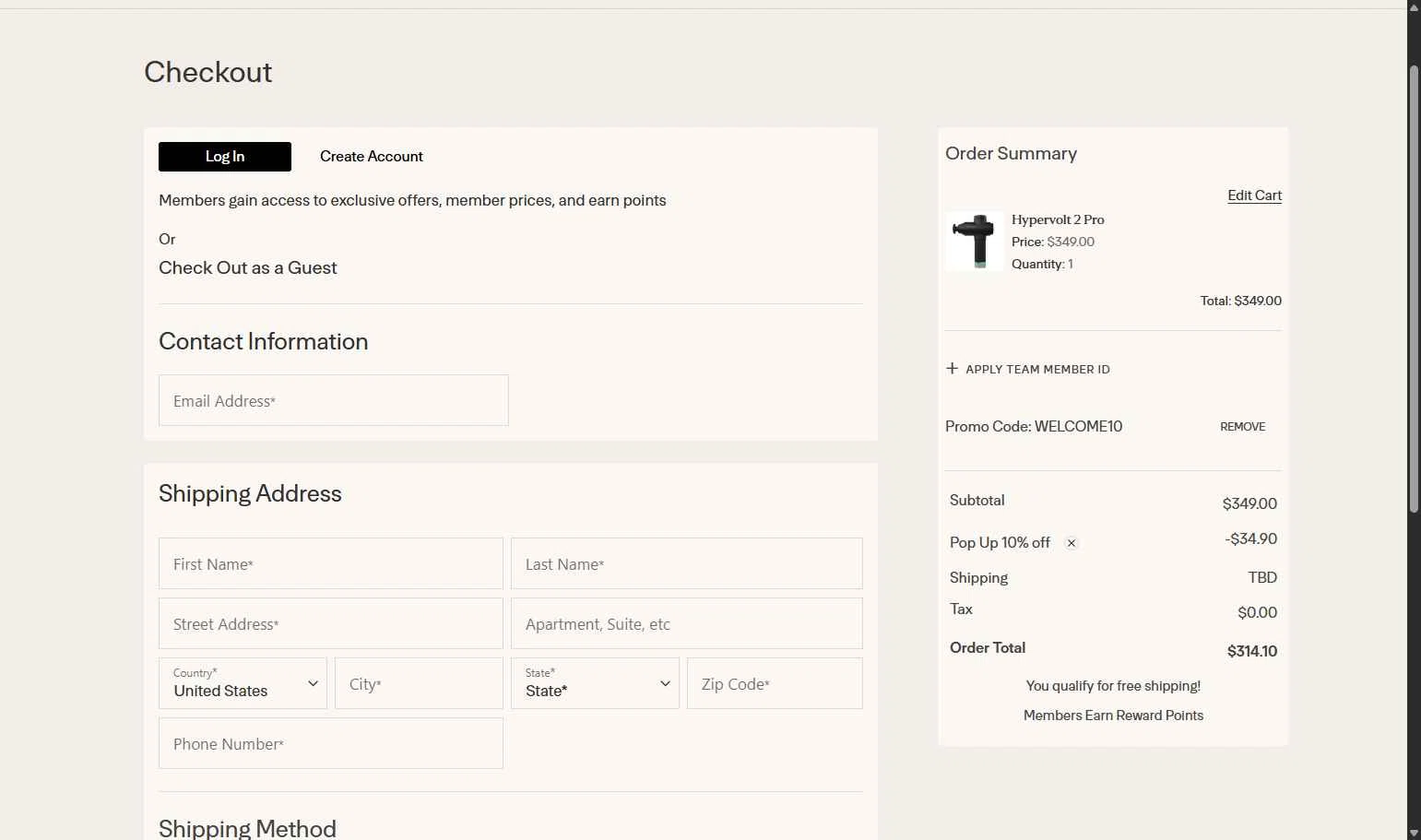Open the Create Account option
Image resolution: width=1421 pixels, height=840 pixels.
pyautogui.click(x=372, y=157)
